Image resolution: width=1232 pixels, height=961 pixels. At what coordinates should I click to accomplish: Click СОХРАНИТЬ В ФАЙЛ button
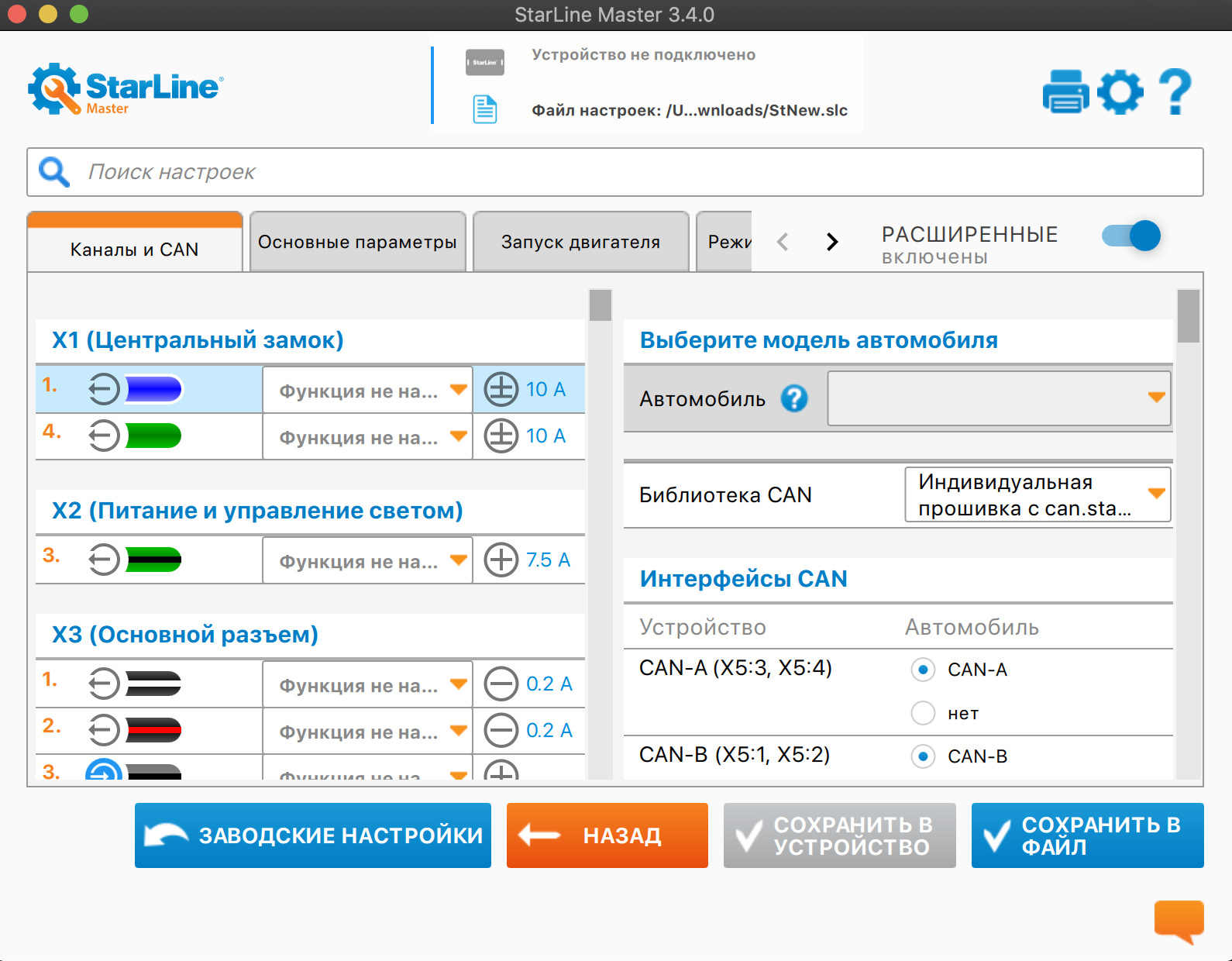point(1088,835)
